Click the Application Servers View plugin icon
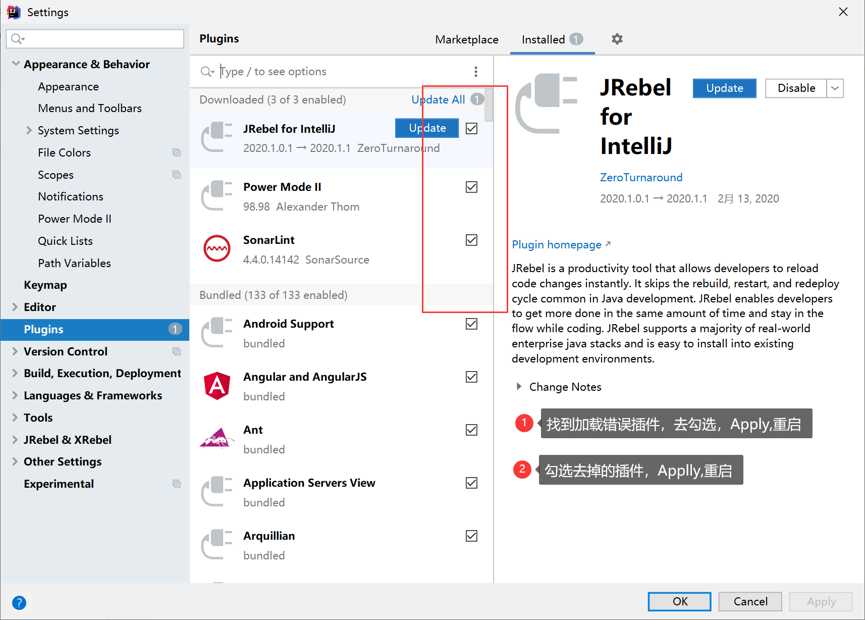Image resolution: width=865 pixels, height=620 pixels. coord(217,491)
